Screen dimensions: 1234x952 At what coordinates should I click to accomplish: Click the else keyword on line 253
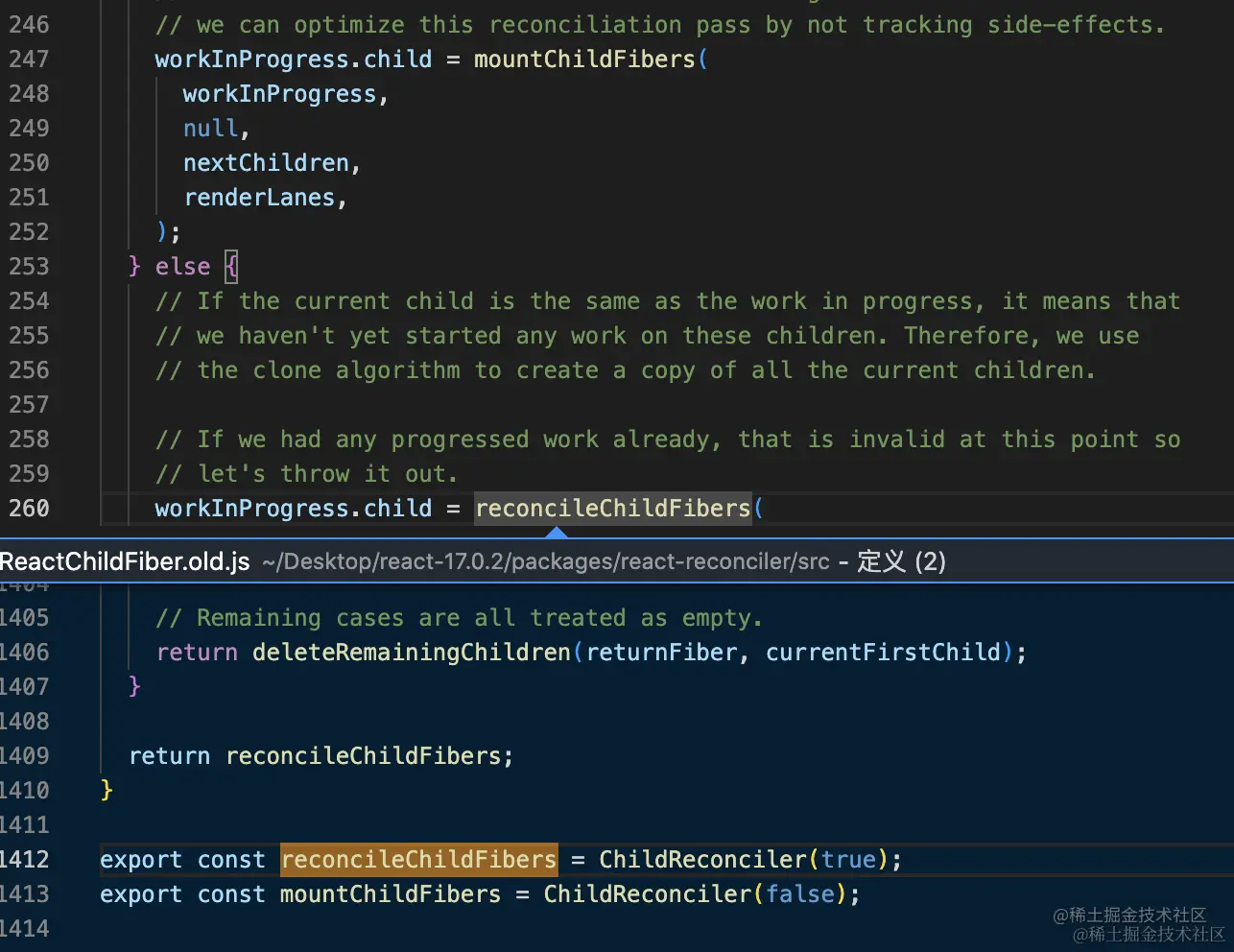[x=182, y=267]
